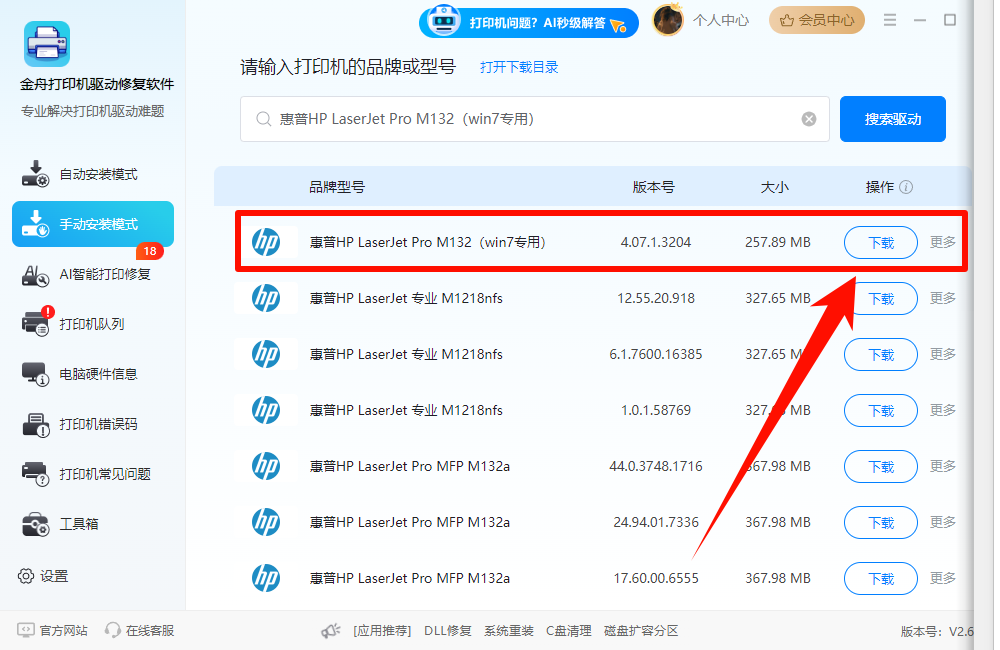Click the megaphone announcement icon

click(330, 631)
